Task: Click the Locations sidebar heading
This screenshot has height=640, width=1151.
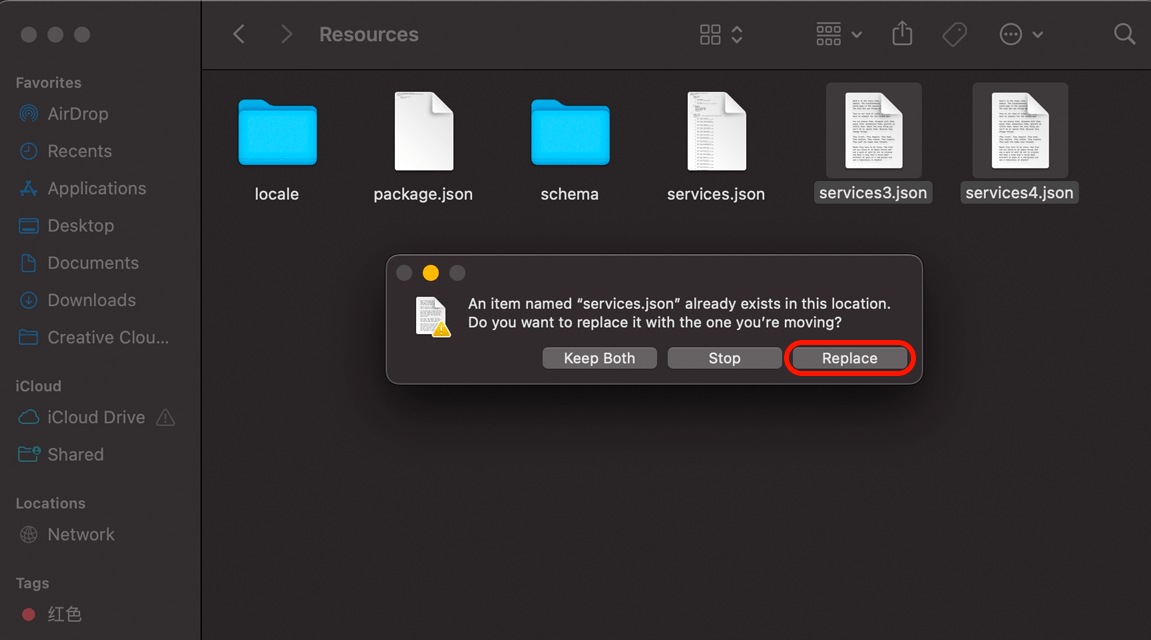Action: coord(51,503)
